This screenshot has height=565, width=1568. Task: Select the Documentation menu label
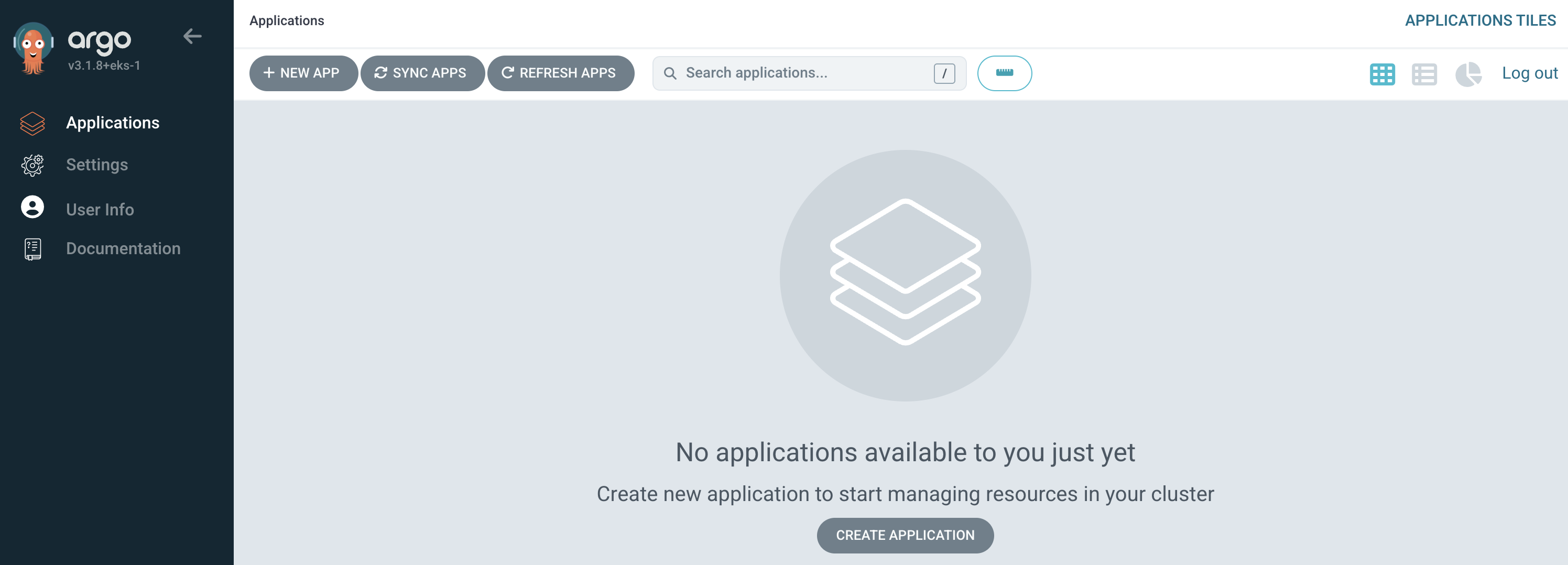pyautogui.click(x=123, y=248)
